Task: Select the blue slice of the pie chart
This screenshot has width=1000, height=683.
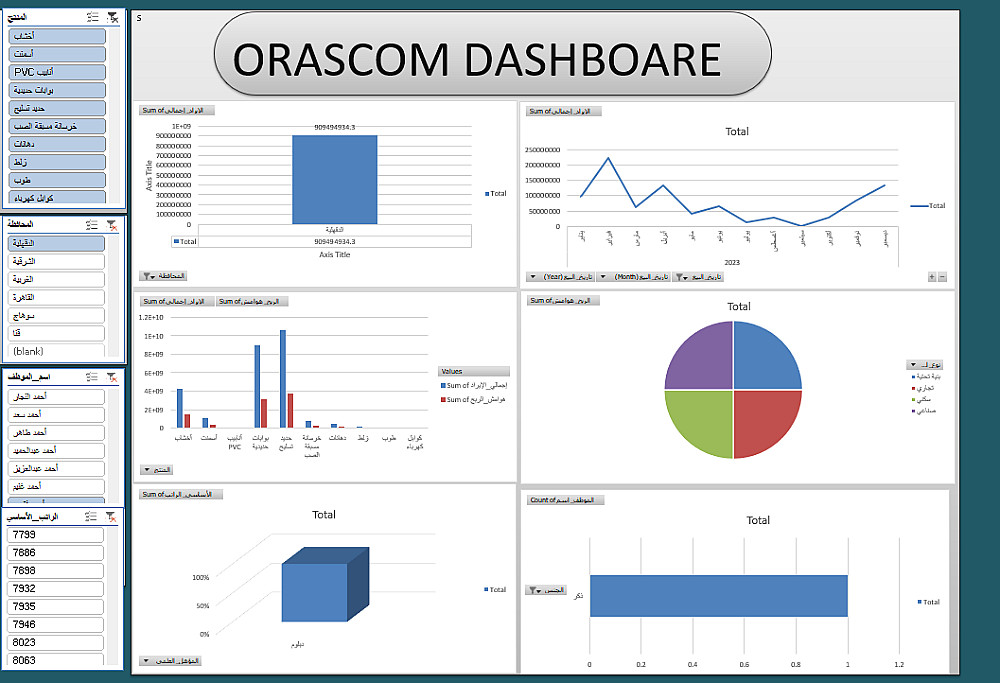Action: (762, 360)
